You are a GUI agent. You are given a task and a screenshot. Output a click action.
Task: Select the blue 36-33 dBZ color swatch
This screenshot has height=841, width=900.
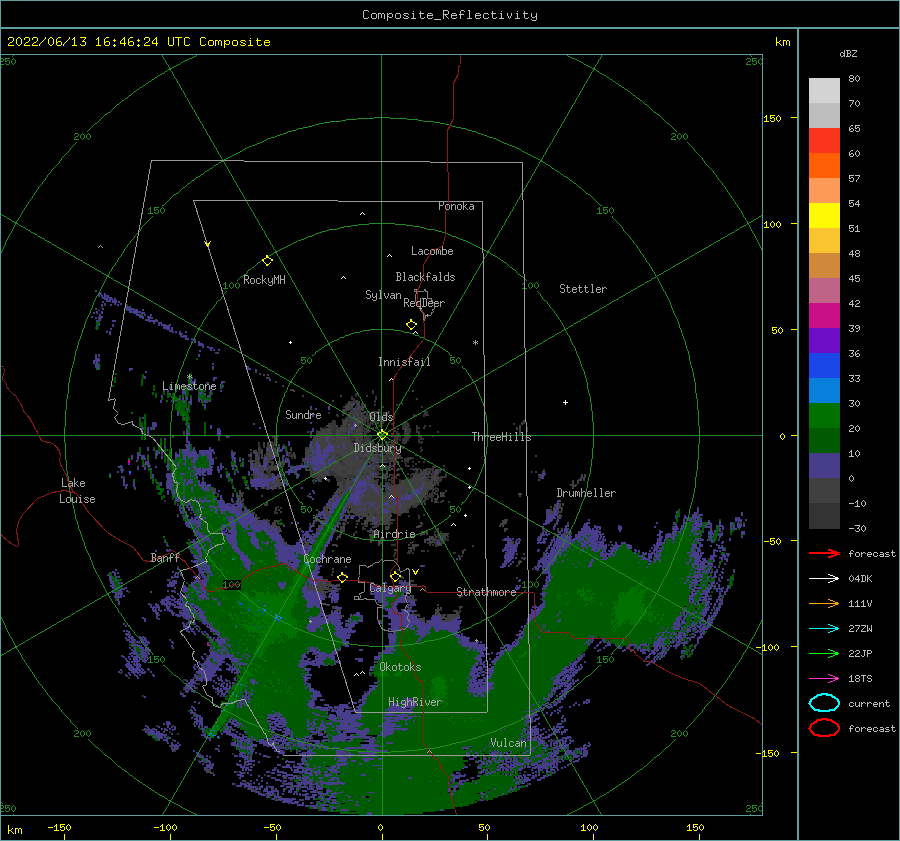tap(824, 365)
